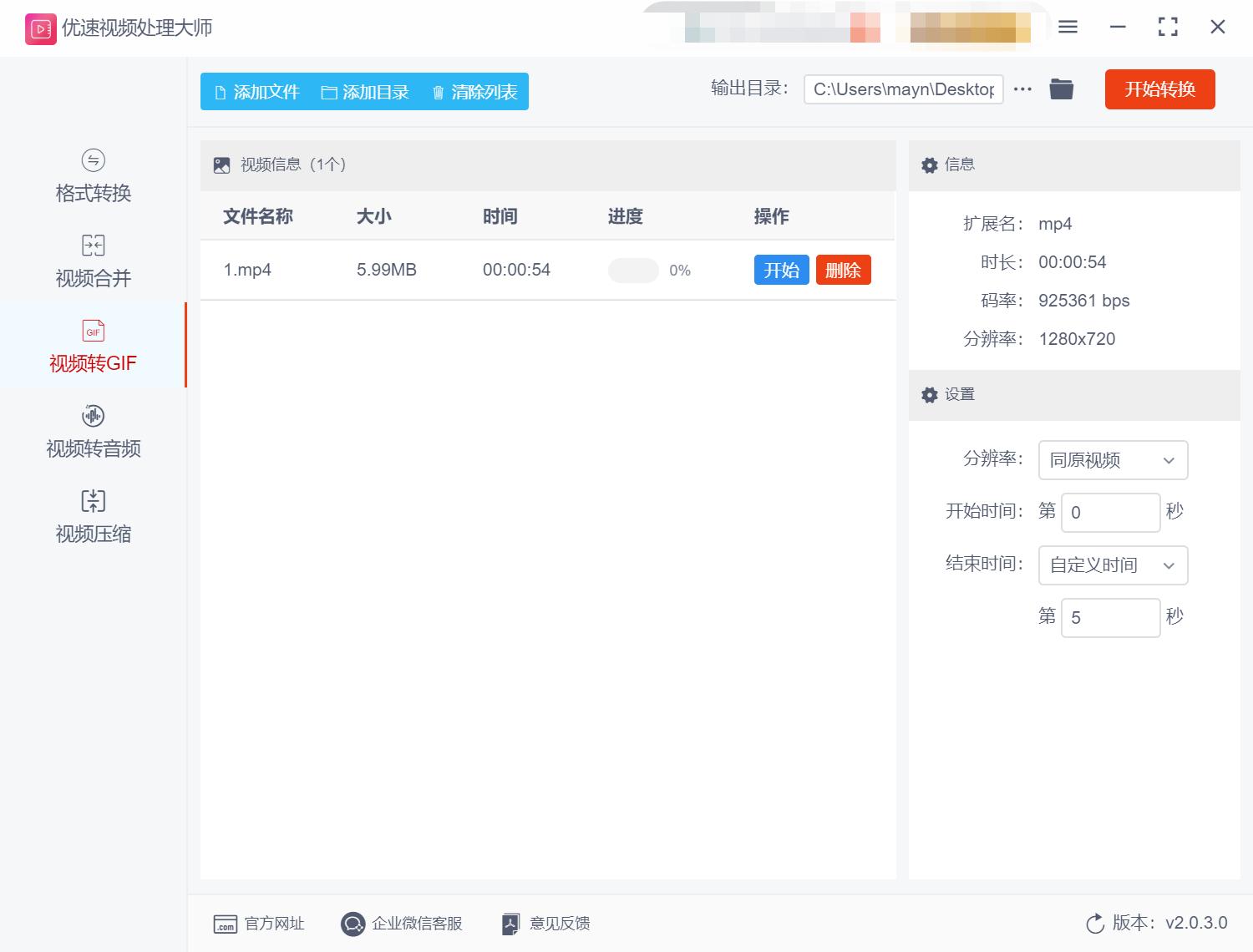
Task: Click the 开始转换 convert button
Action: pyautogui.click(x=1159, y=89)
